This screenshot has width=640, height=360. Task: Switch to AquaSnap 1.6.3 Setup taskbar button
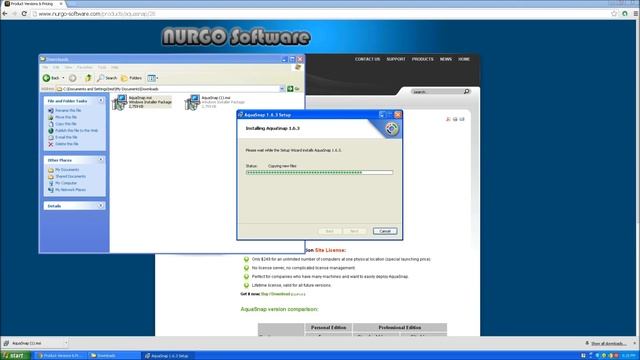tap(169, 356)
